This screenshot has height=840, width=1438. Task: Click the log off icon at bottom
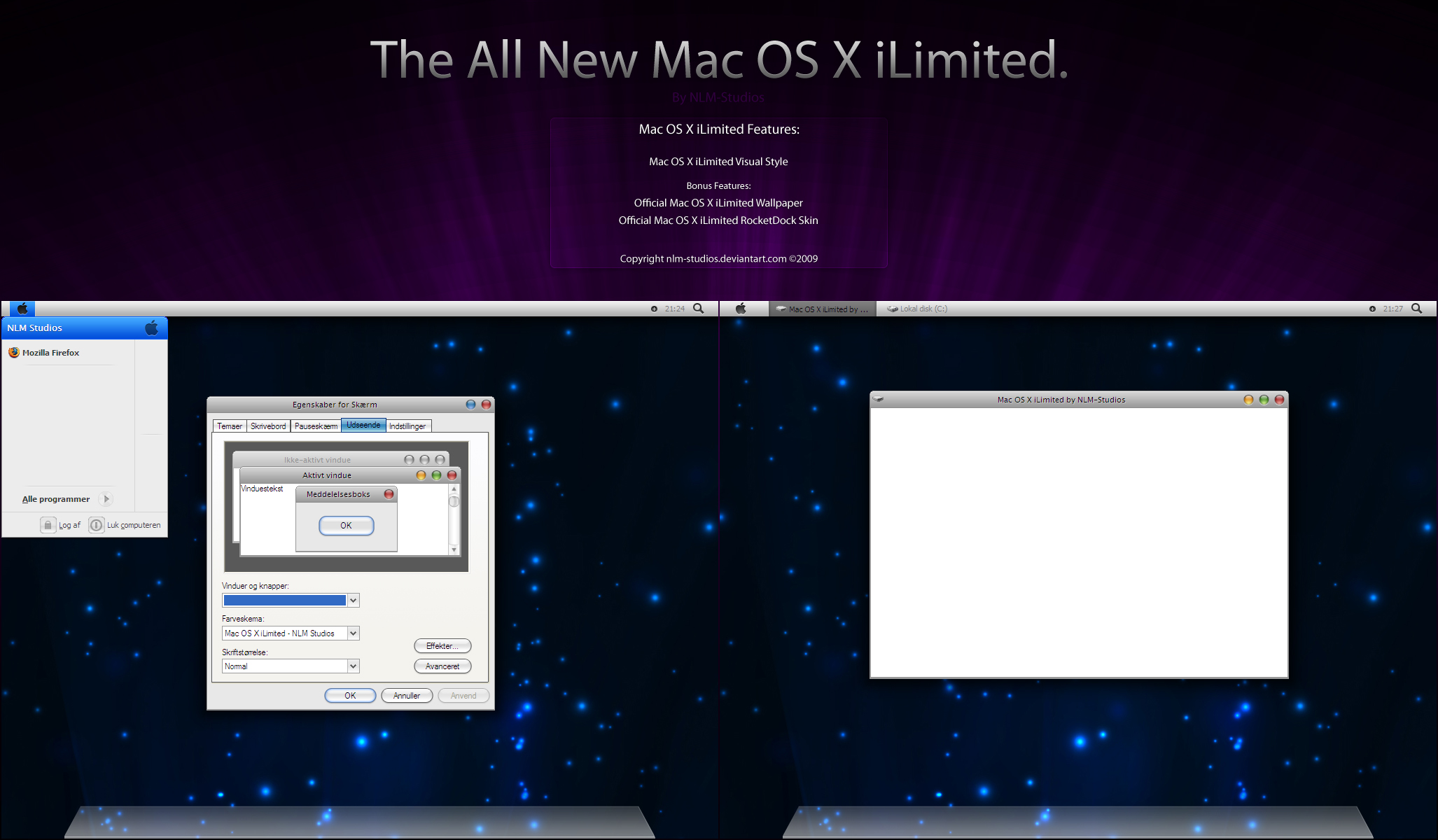[47, 524]
